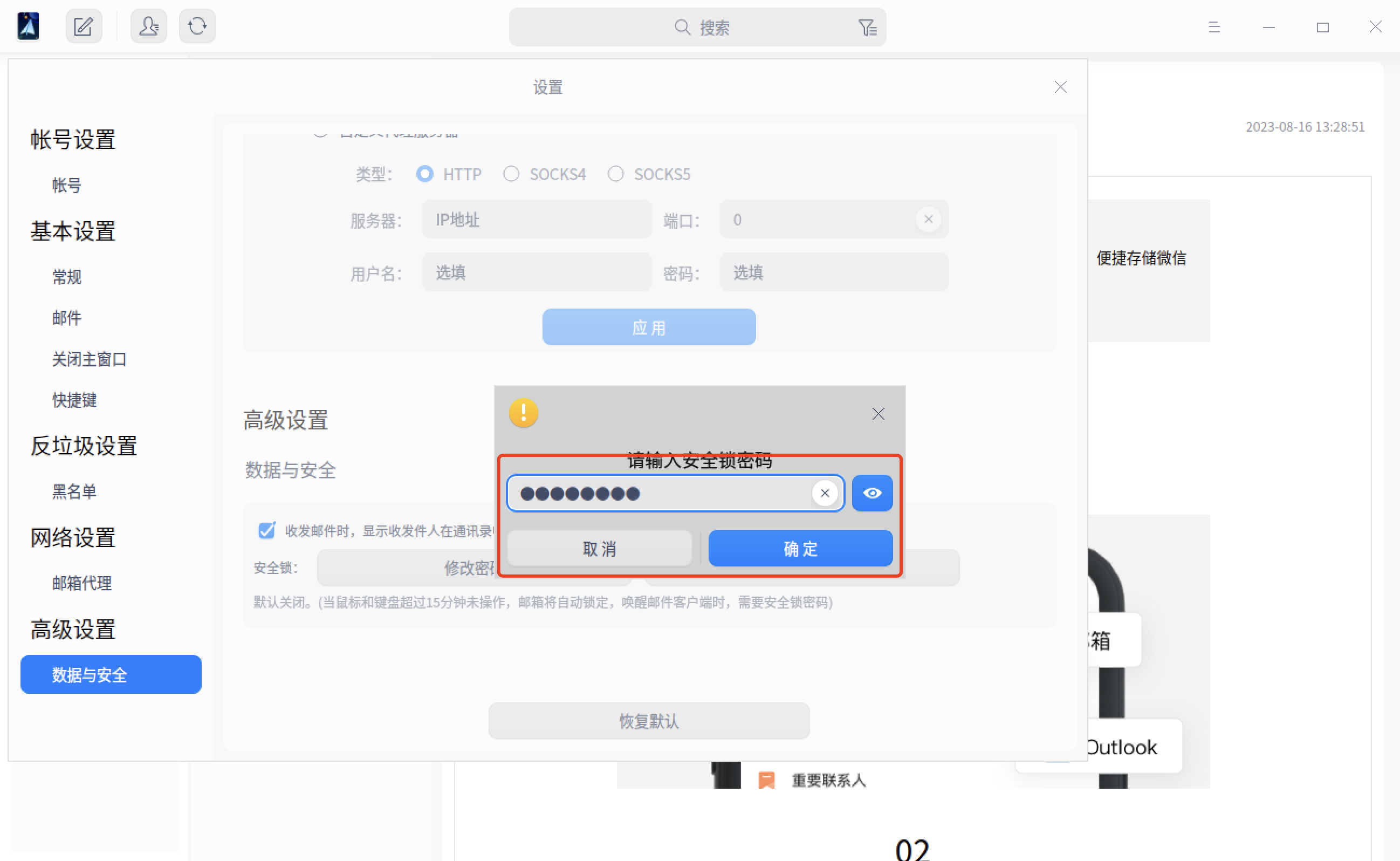Click the 用户名 optional field
Image resolution: width=1400 pixels, height=861 pixels.
(537, 272)
